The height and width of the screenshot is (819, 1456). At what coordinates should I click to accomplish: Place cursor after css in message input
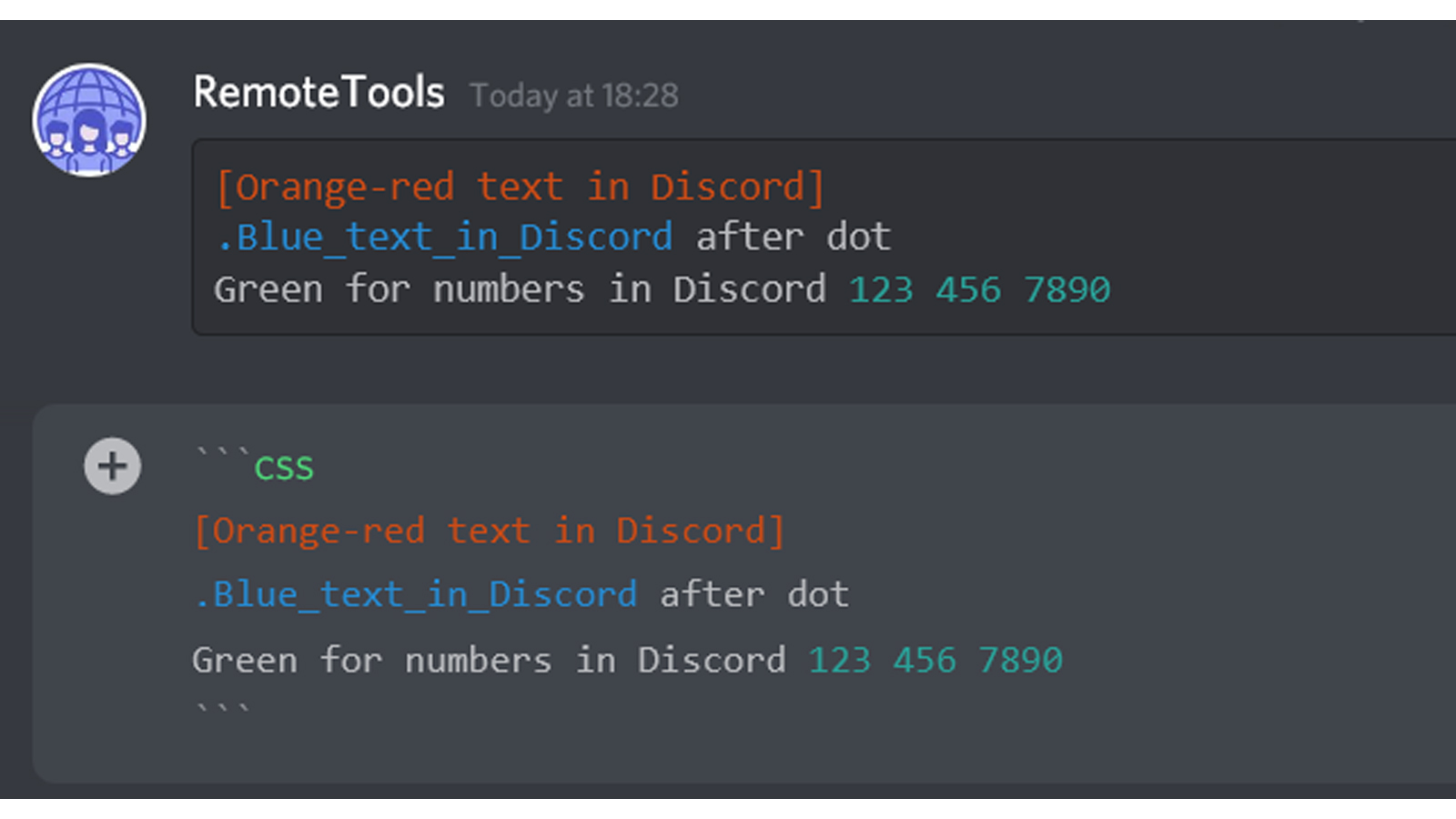[315, 469]
